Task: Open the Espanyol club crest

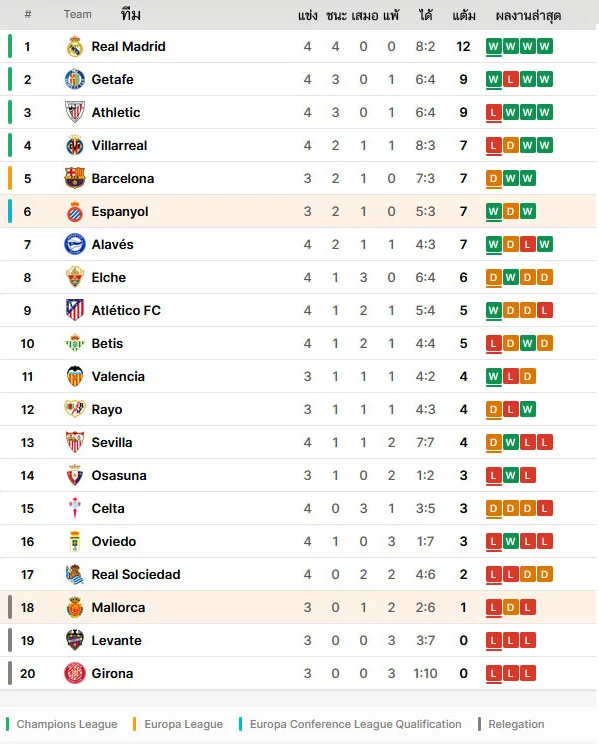Action: coord(75,212)
